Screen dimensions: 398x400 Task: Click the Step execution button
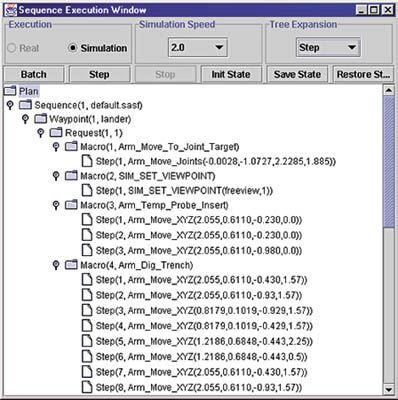click(x=99, y=74)
